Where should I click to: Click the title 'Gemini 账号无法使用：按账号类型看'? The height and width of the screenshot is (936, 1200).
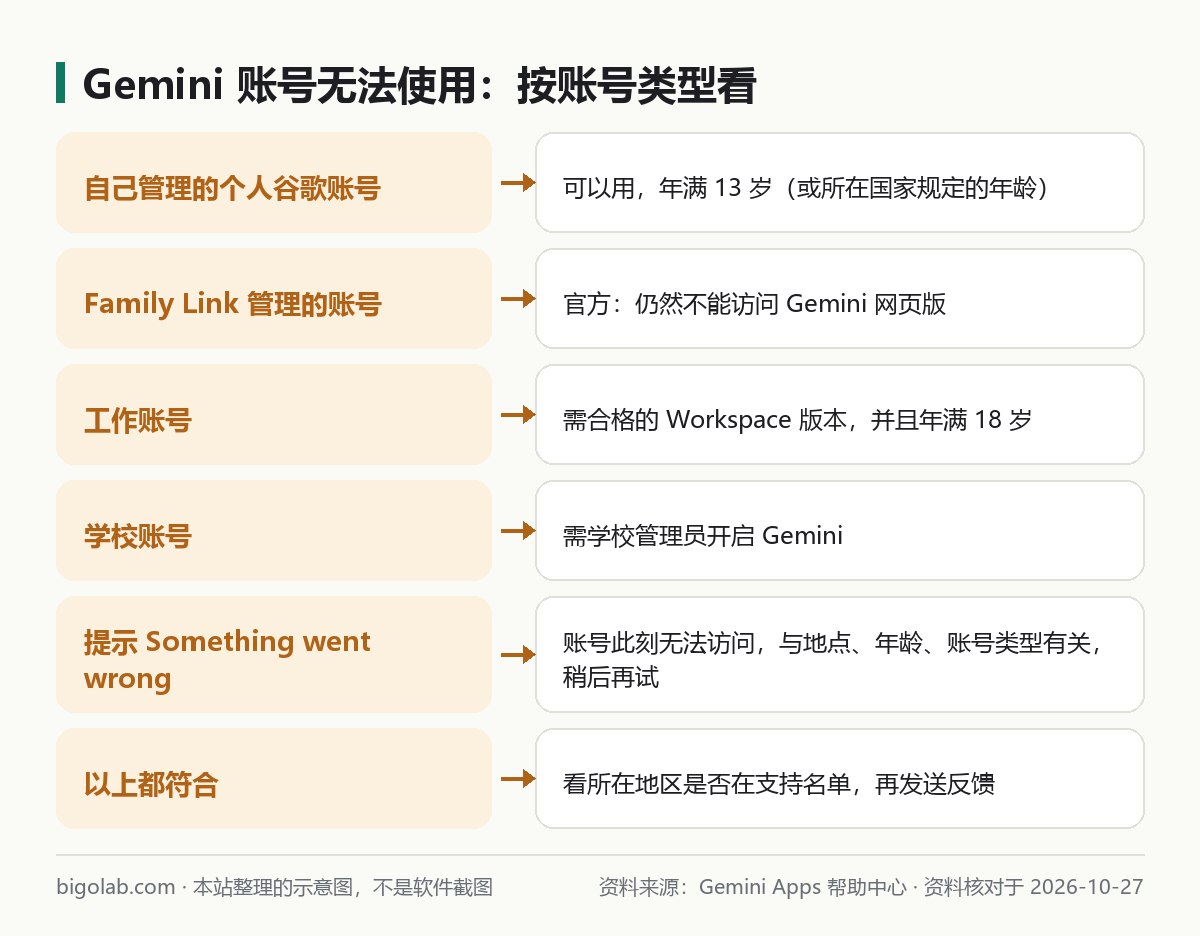tap(419, 85)
